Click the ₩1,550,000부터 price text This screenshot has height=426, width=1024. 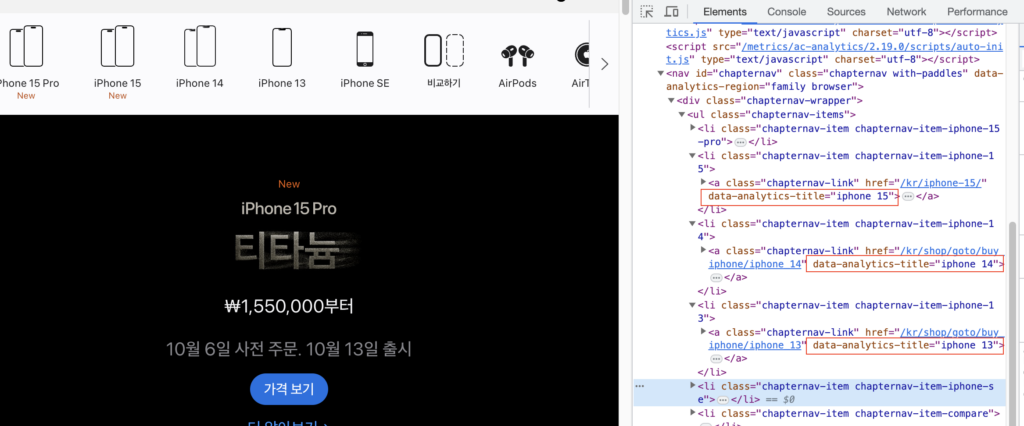pos(289,306)
